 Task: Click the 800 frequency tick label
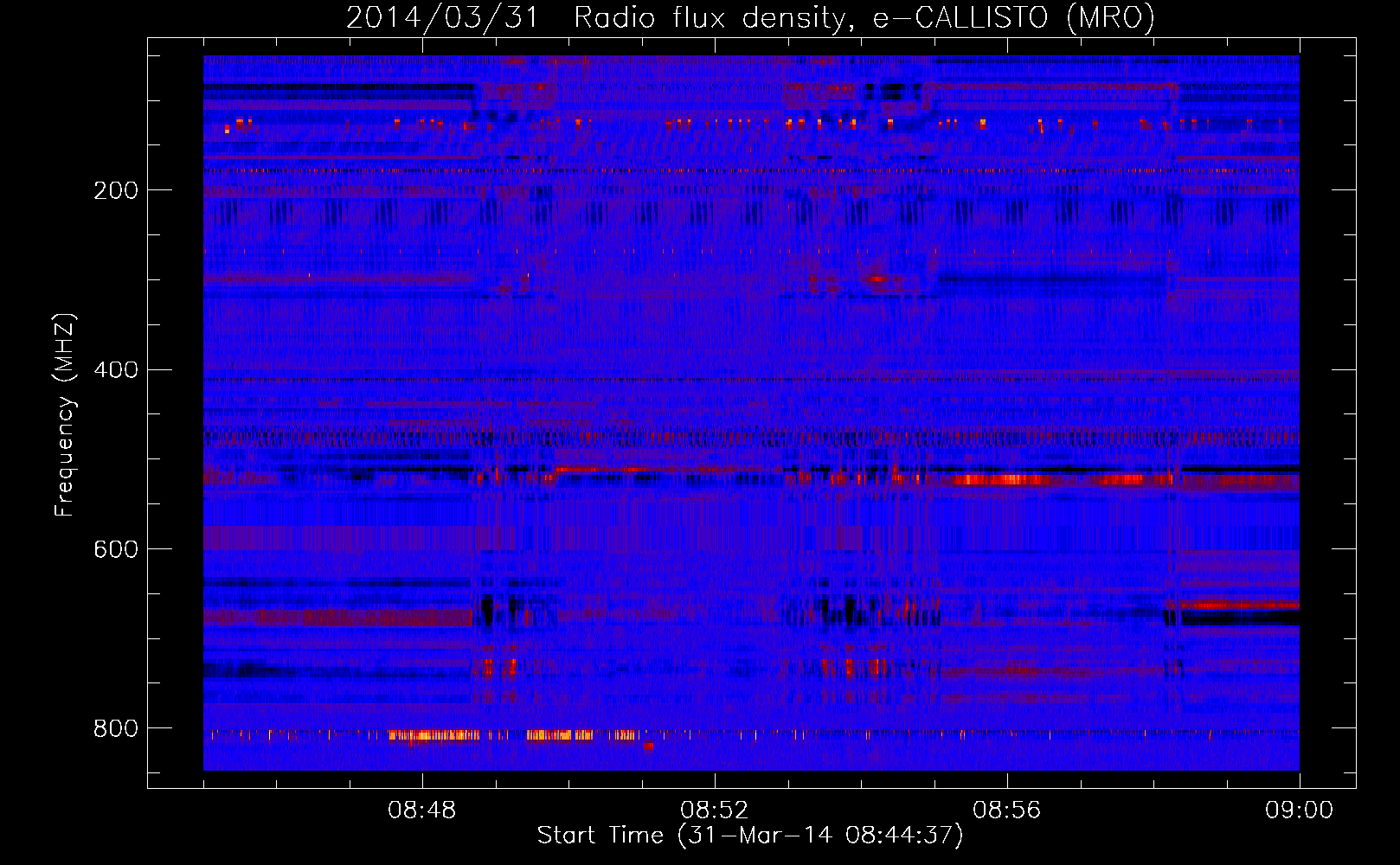tap(116, 729)
